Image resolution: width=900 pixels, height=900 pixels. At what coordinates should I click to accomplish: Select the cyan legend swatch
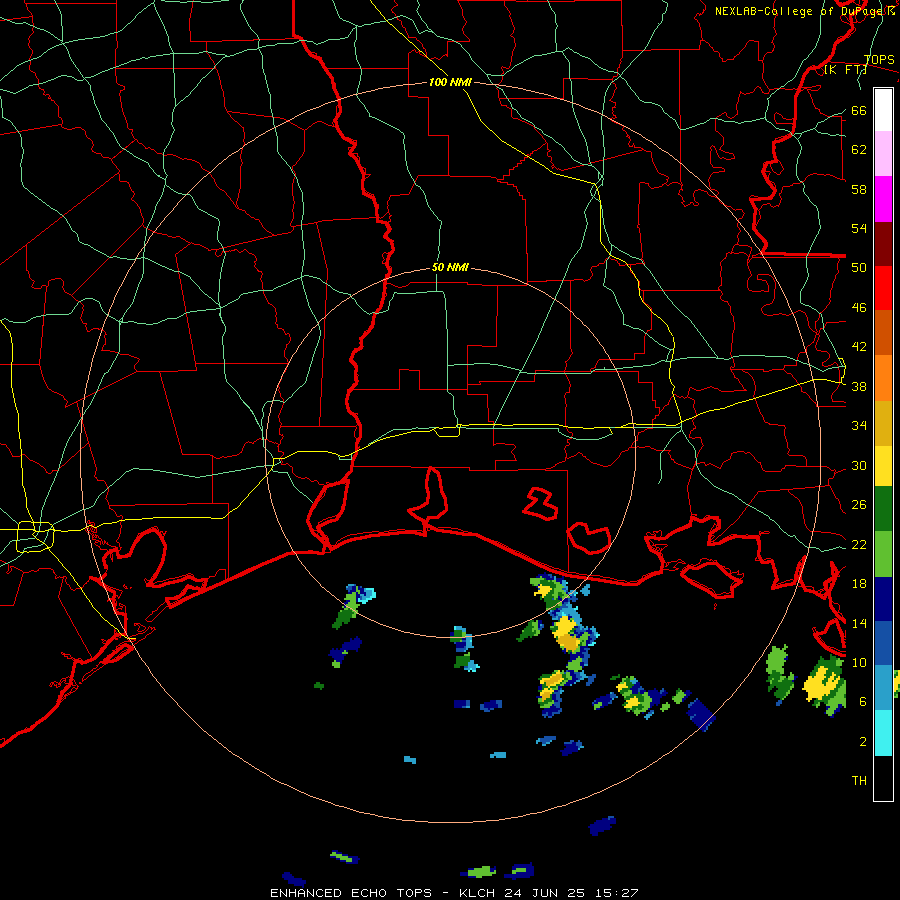pyautogui.click(x=883, y=733)
